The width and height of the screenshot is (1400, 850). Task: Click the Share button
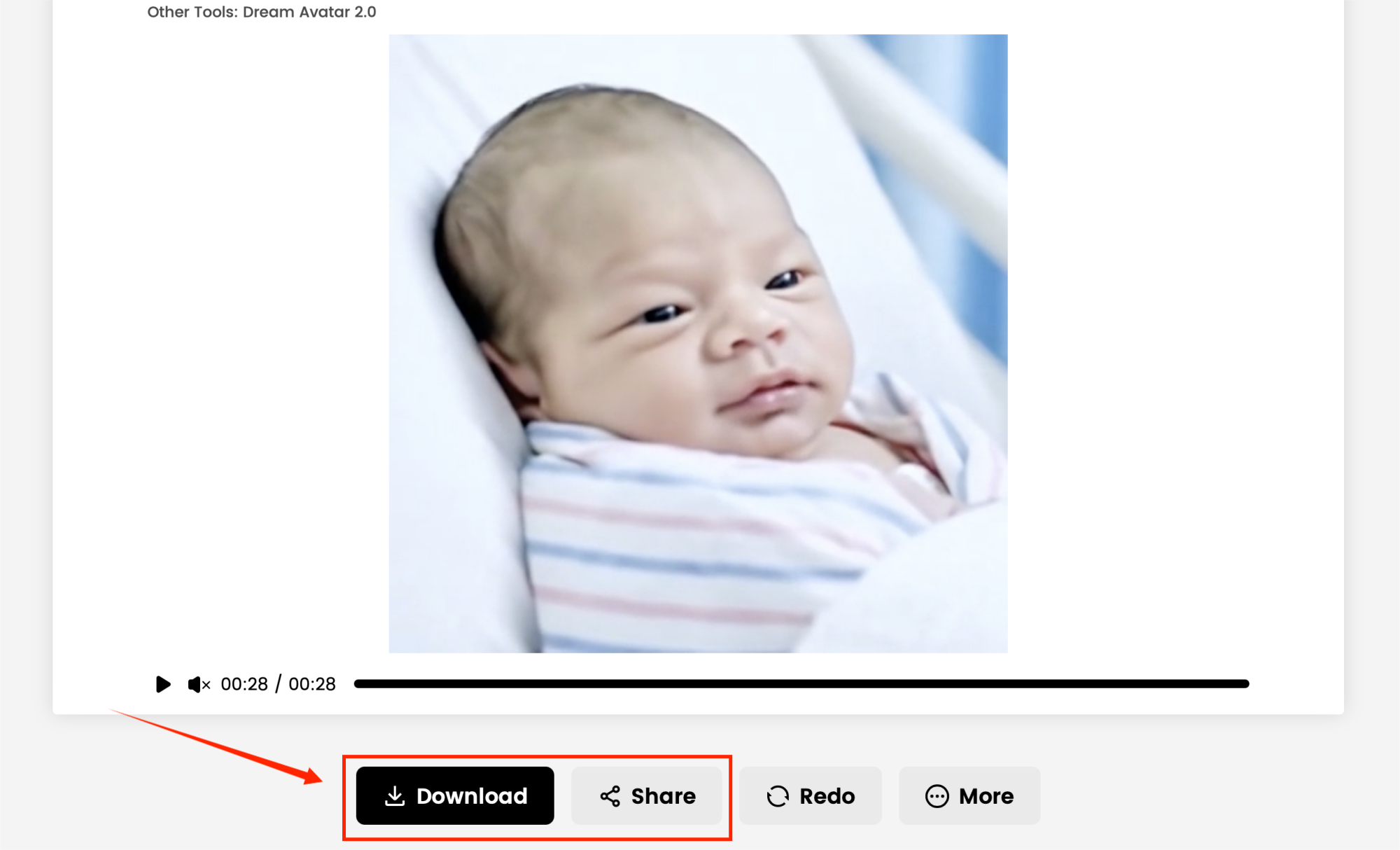647,795
